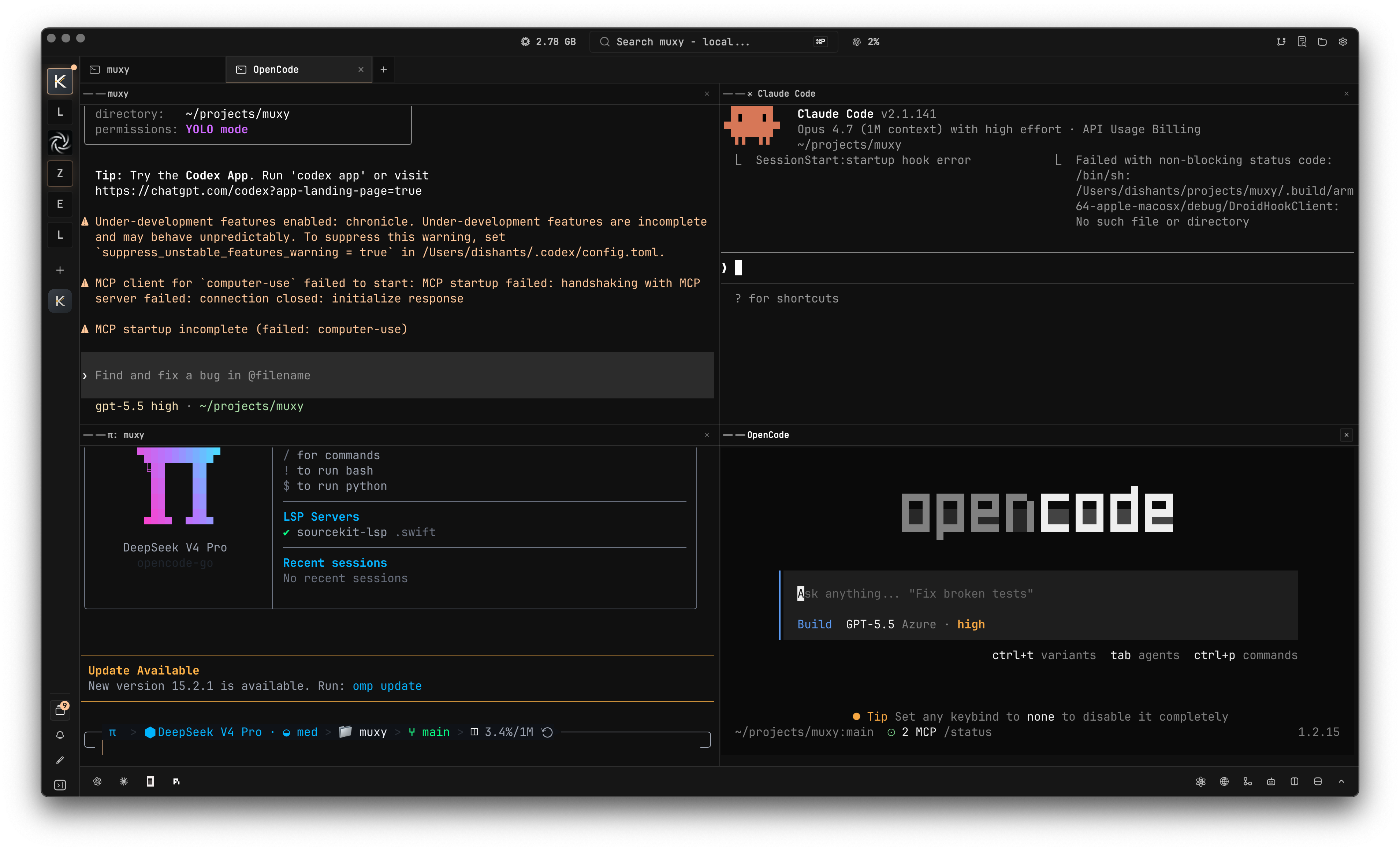Switch to the swirl-logo project in sidebar
This screenshot has width=1400, height=851.
click(x=60, y=143)
